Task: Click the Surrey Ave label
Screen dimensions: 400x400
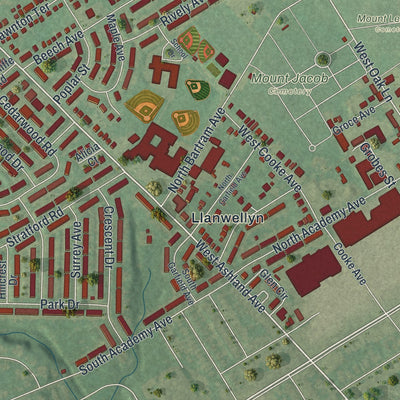Action: coord(77,250)
